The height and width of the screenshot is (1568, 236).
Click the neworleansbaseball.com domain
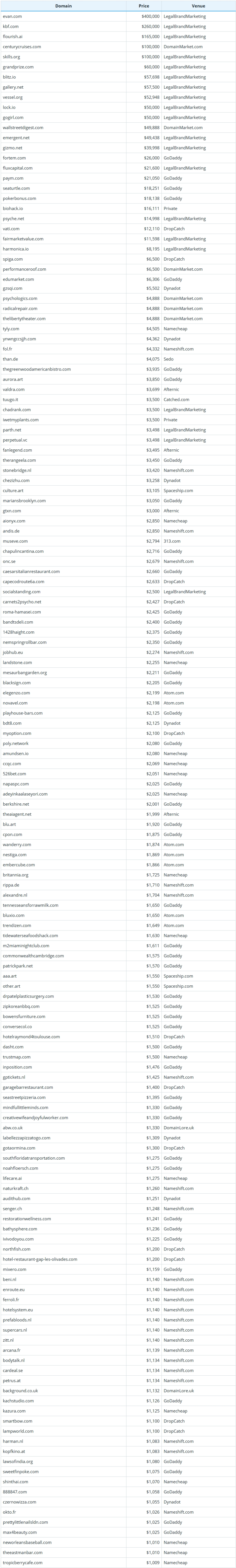[x=27, y=1542]
